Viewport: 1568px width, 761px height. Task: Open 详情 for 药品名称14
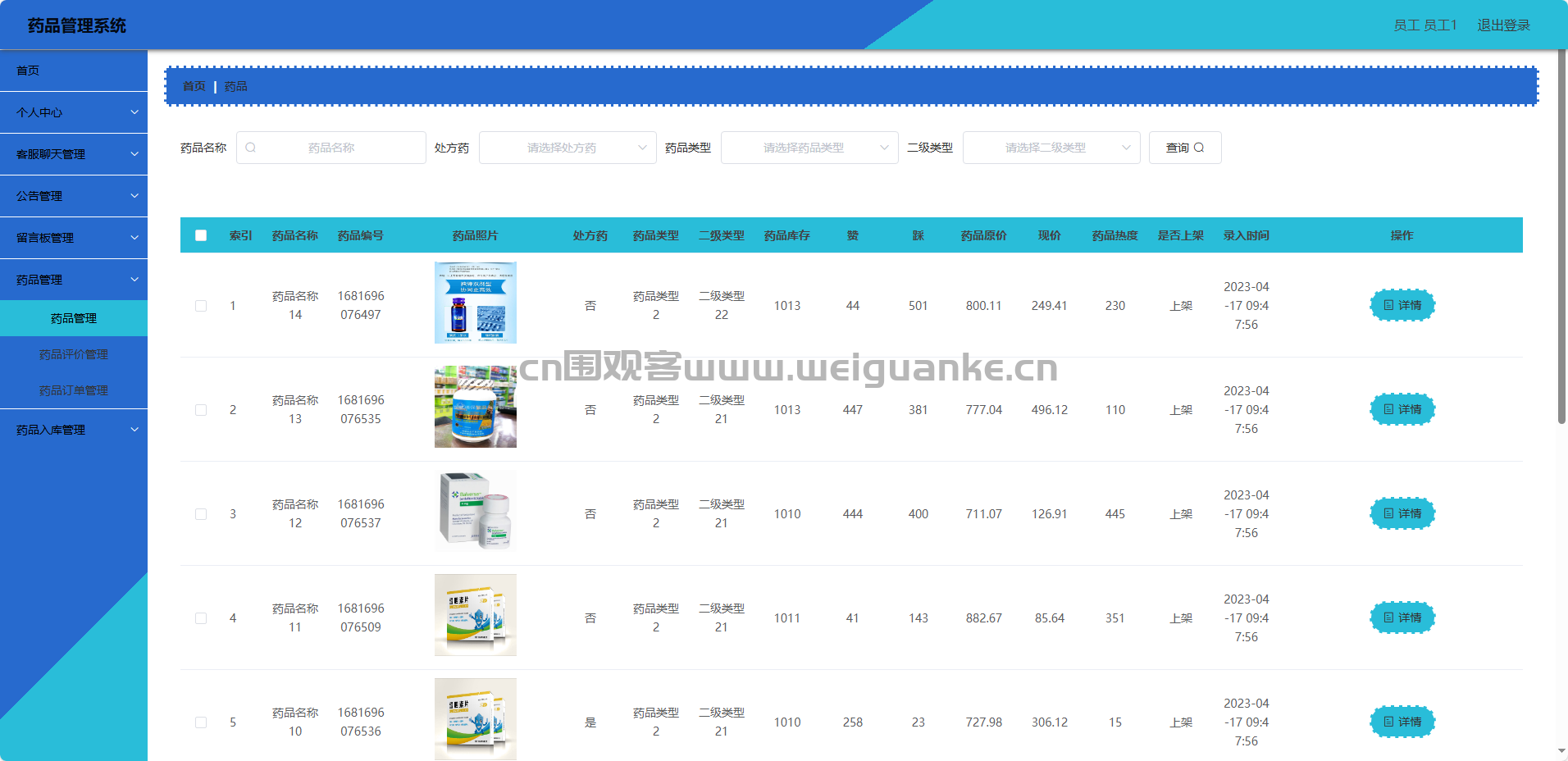coord(1402,305)
